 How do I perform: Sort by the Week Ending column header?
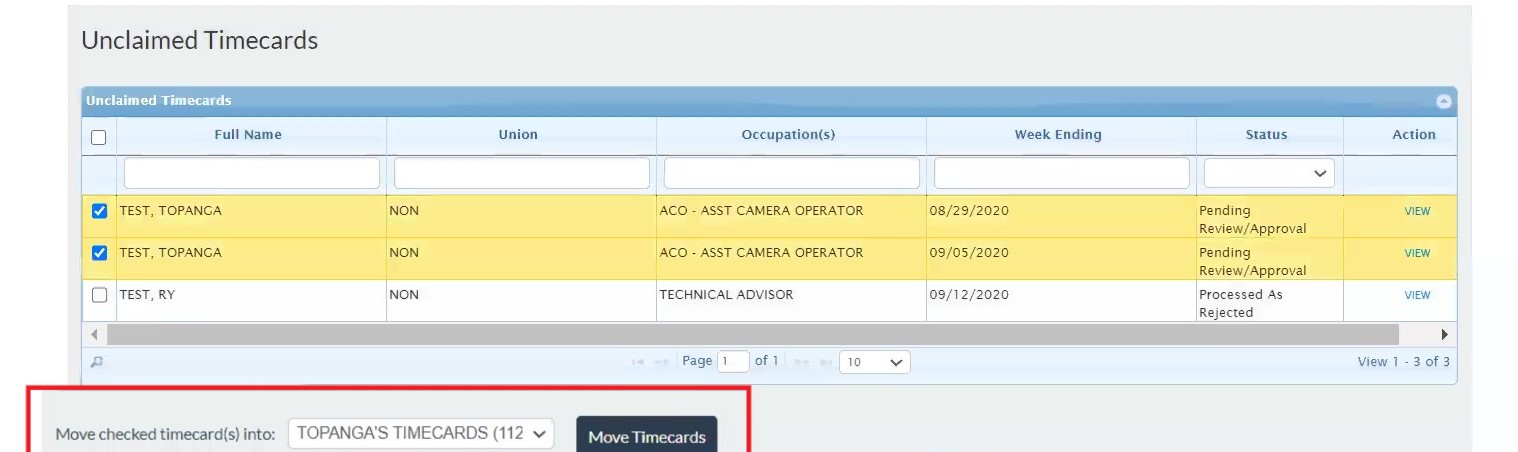pyautogui.click(x=1058, y=134)
